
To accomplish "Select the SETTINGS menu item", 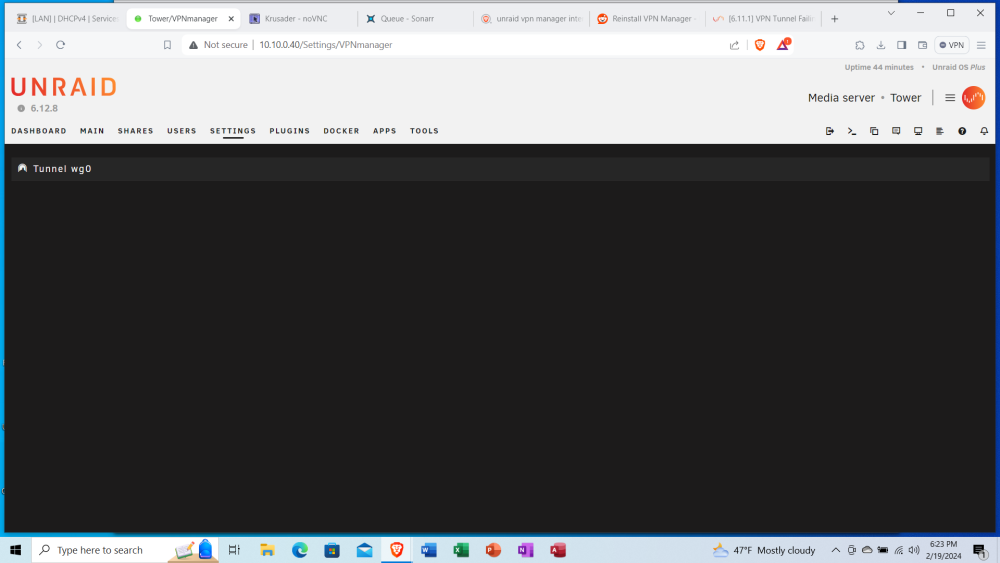I will click(x=233, y=131).
